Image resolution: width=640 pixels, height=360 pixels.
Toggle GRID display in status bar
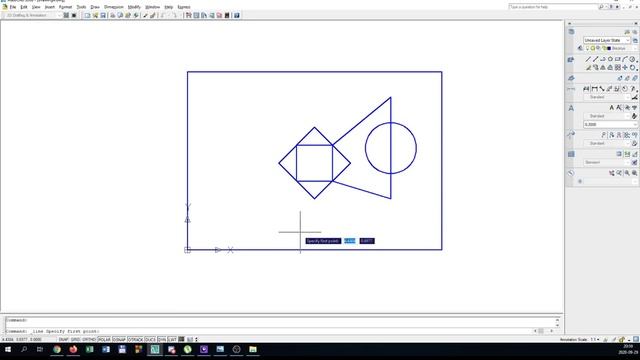(76, 340)
